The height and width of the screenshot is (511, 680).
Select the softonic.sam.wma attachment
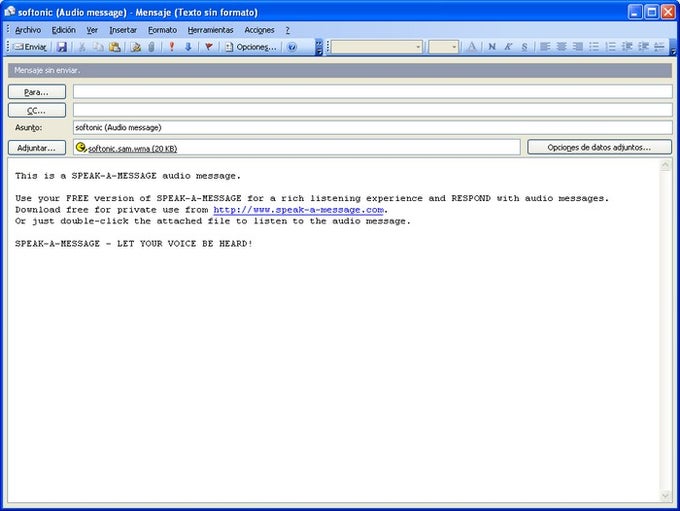pos(132,148)
